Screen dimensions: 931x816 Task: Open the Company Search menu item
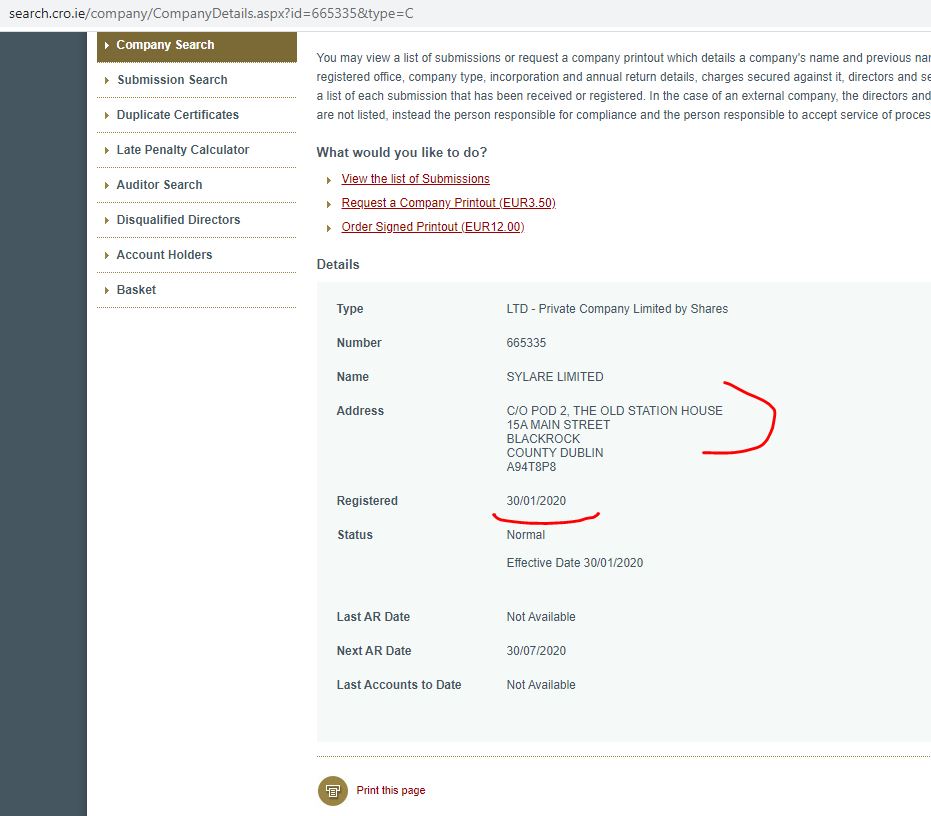(x=165, y=45)
